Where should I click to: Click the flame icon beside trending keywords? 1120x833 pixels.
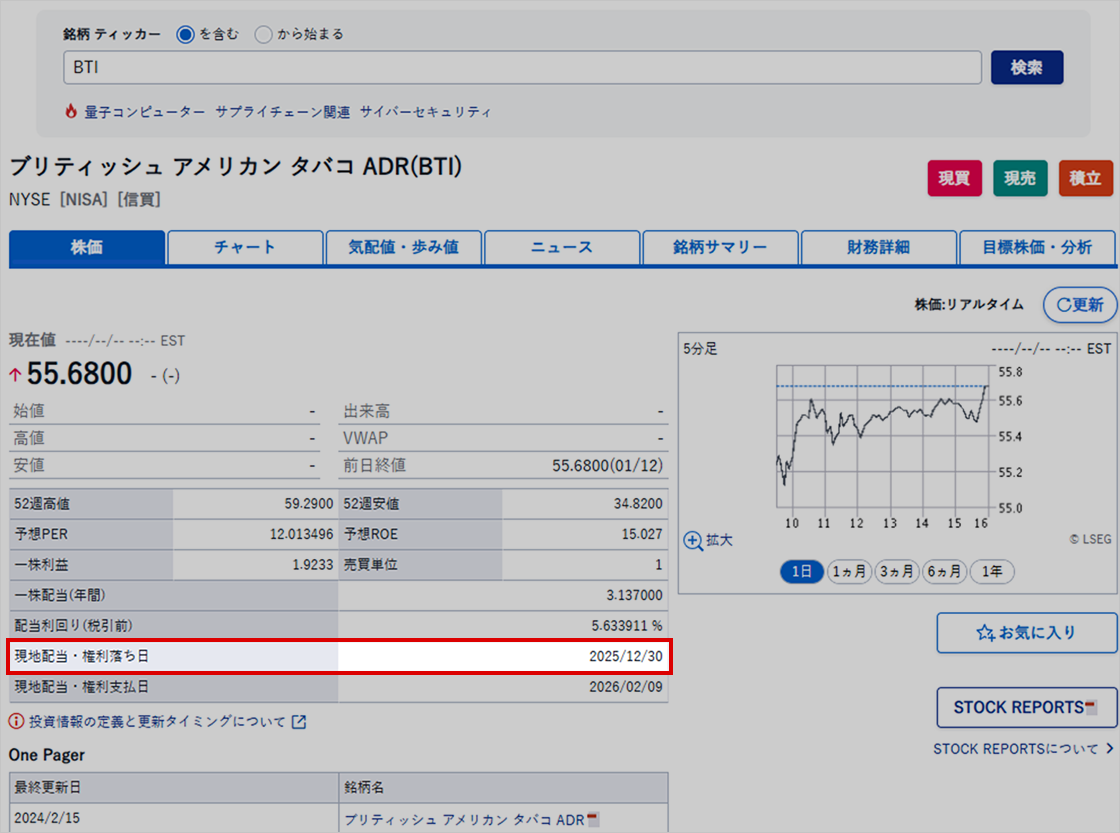(71, 111)
